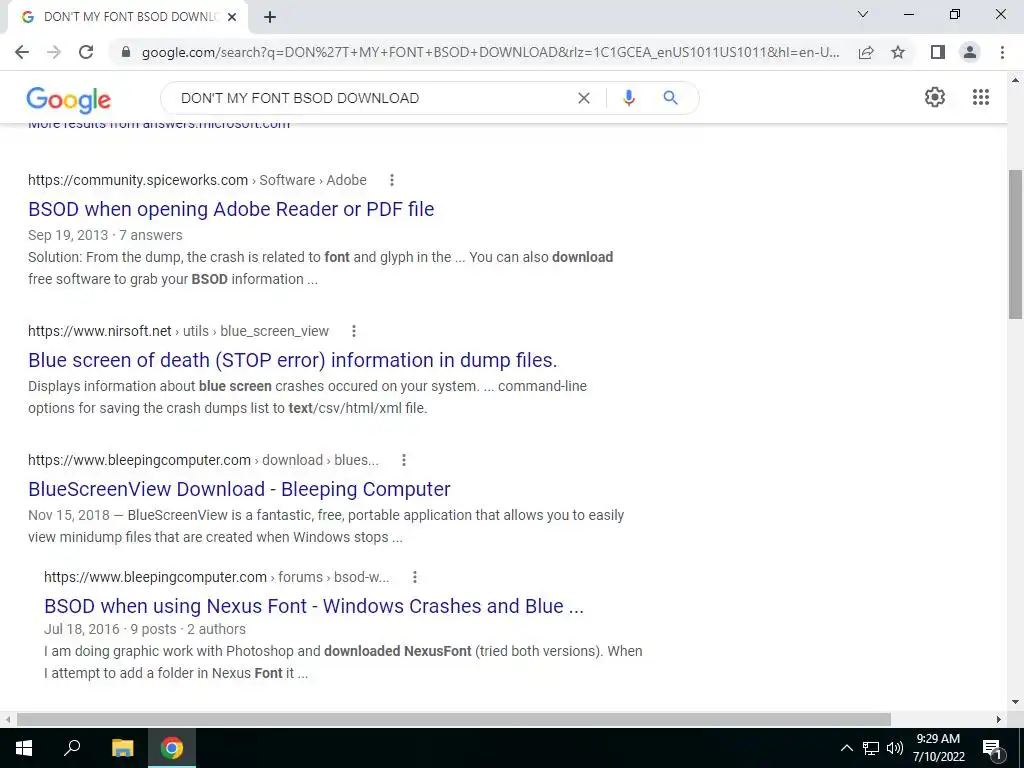Click the forward navigation arrow
Image resolution: width=1024 pixels, height=768 pixels.
(x=54, y=52)
